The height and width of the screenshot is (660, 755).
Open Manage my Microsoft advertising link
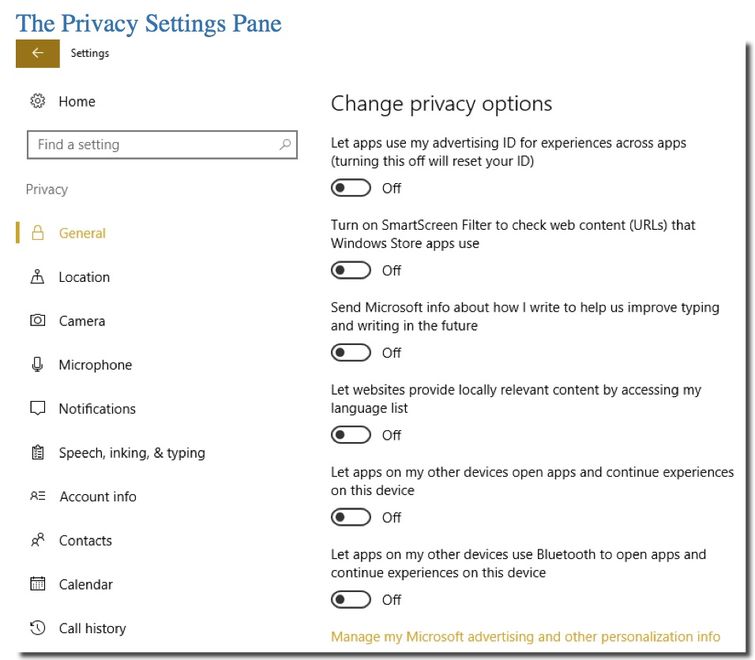coord(525,637)
